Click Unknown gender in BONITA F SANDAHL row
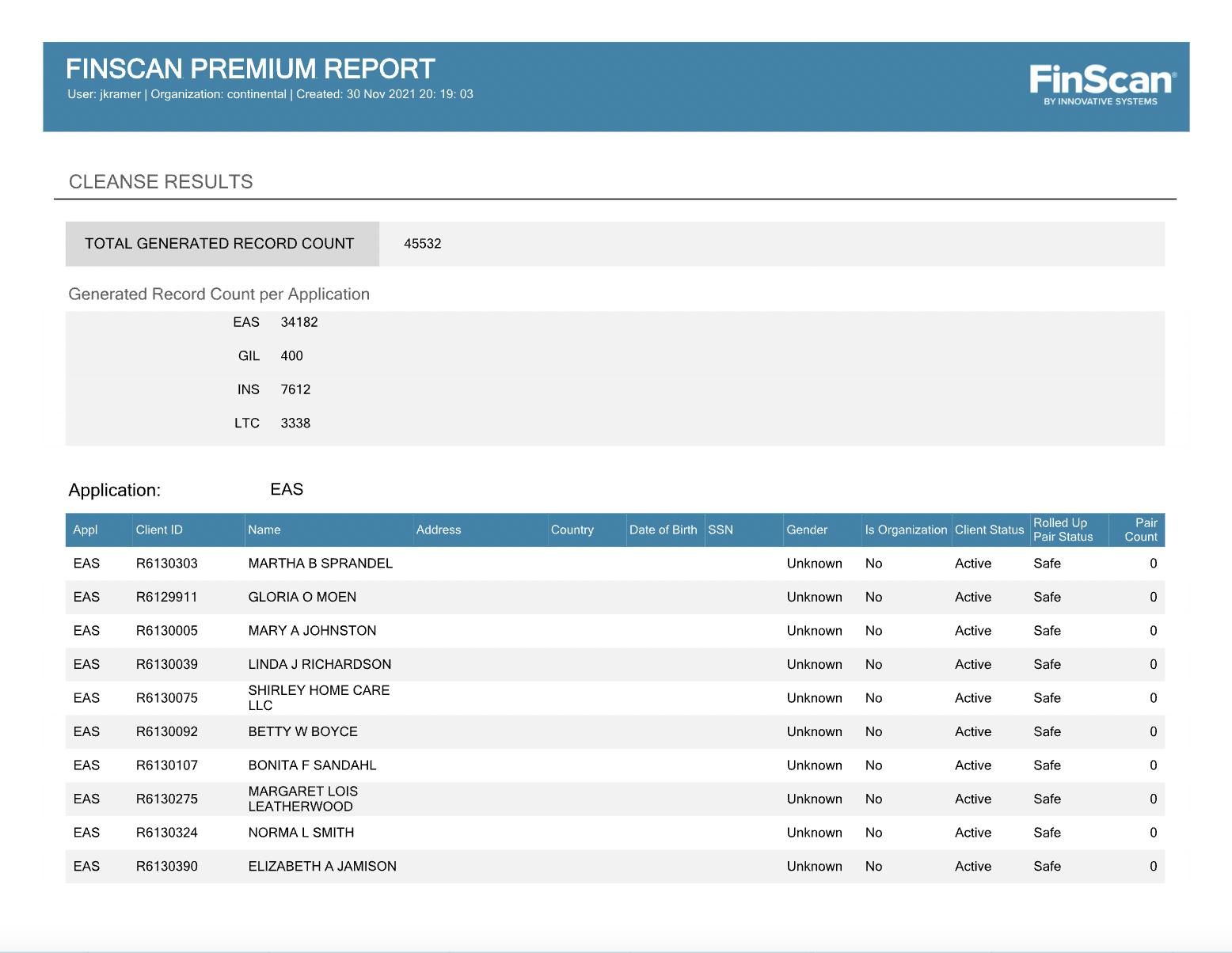 point(815,765)
